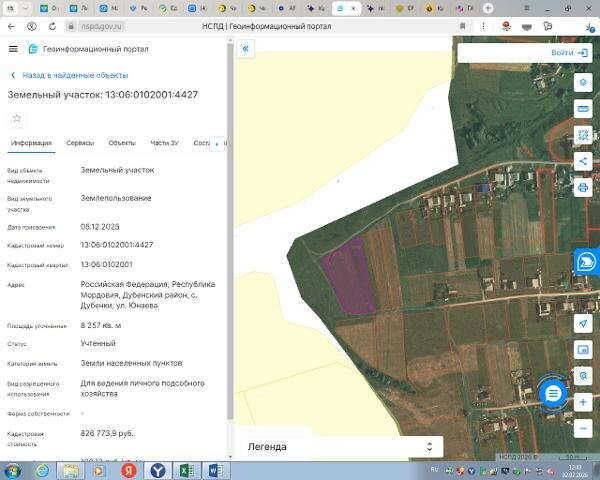Click the info panel vertical scrollbar

(x=230, y=232)
